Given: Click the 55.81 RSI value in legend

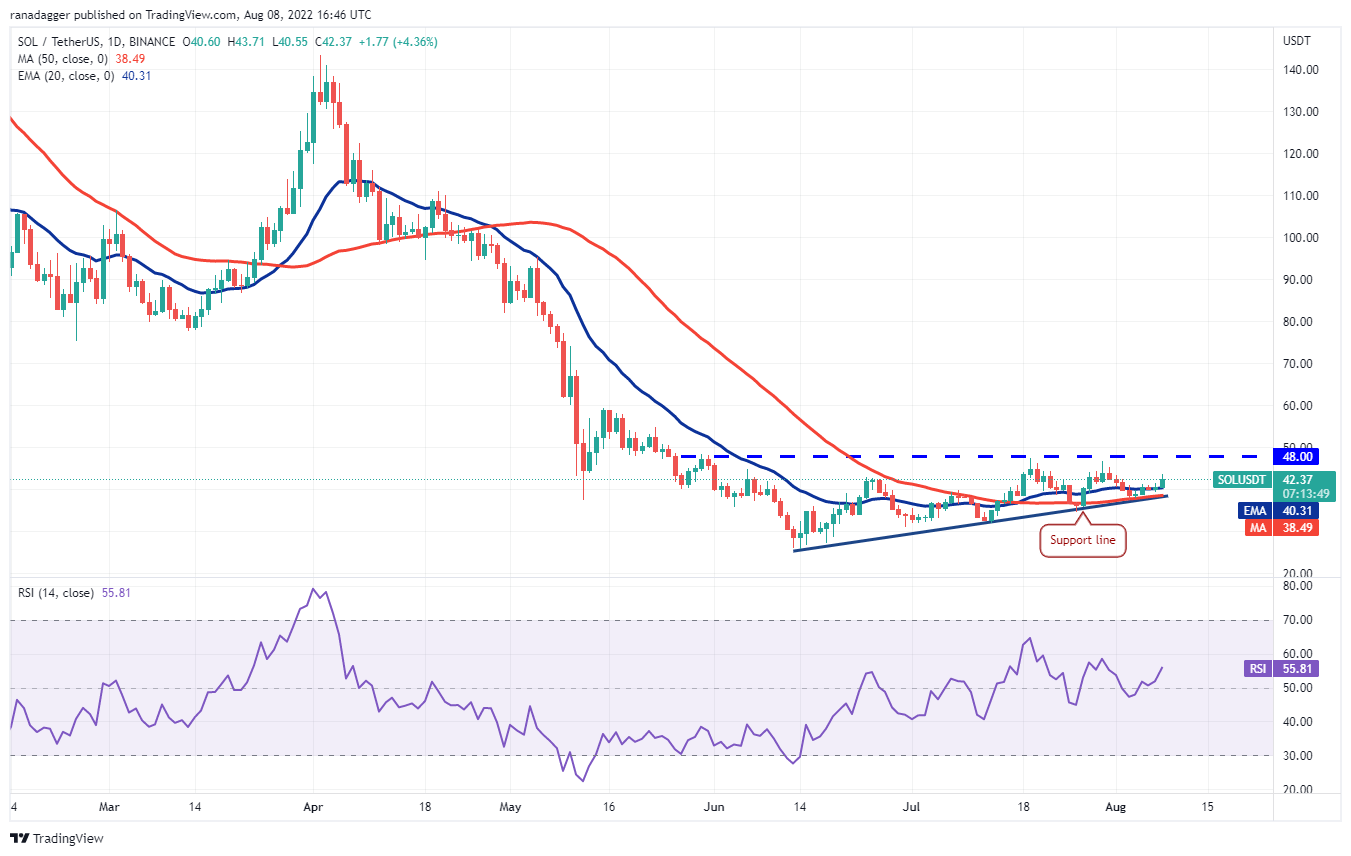Looking at the screenshot, I should click(115, 593).
